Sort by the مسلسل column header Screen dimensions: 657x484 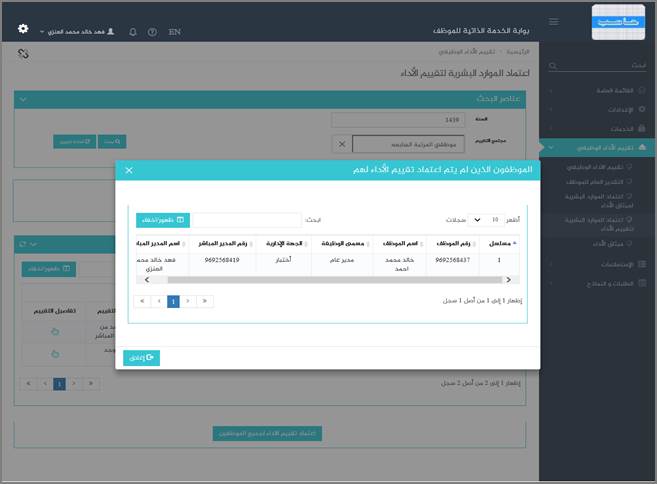500,243
